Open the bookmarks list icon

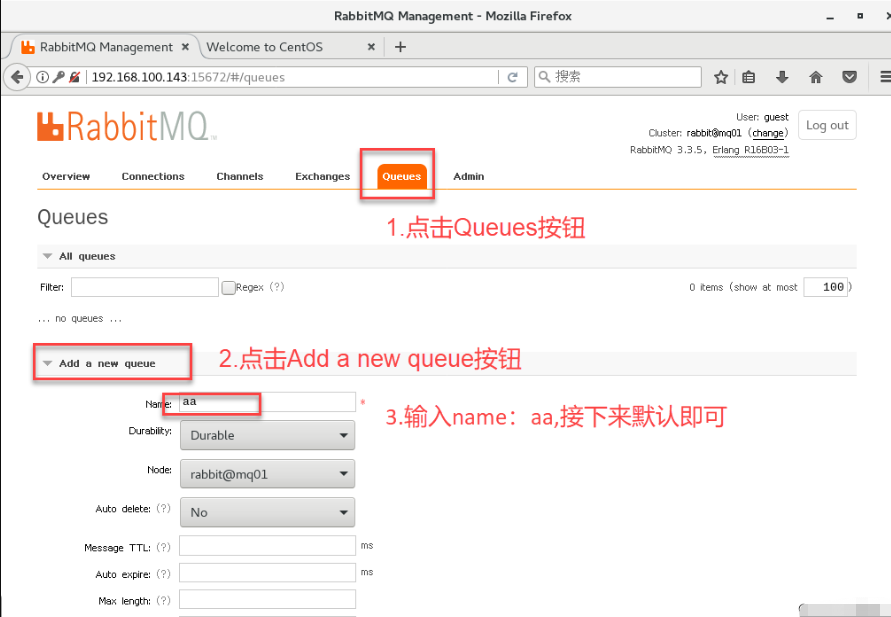pos(749,77)
